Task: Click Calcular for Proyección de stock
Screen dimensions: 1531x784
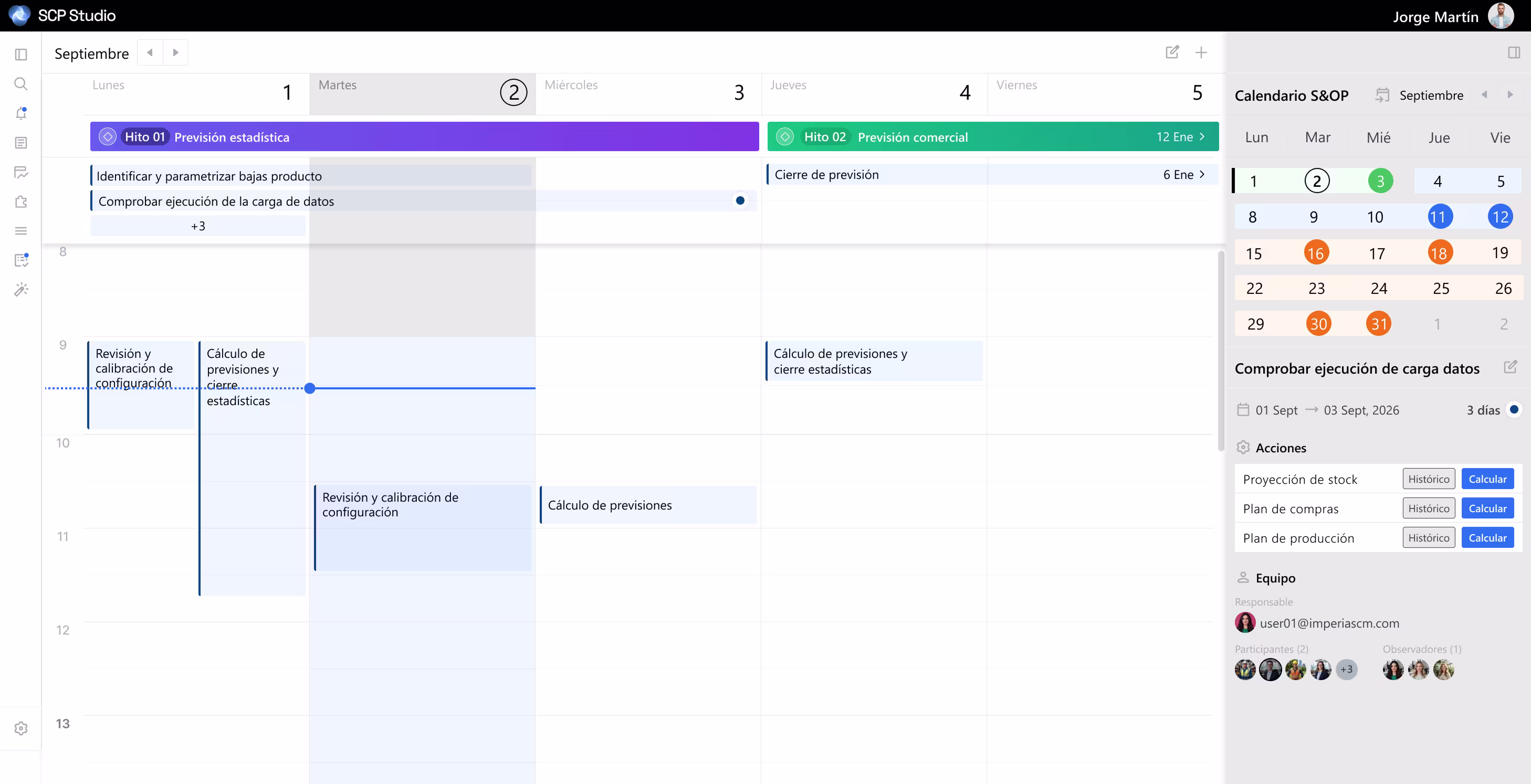Action: [1487, 479]
